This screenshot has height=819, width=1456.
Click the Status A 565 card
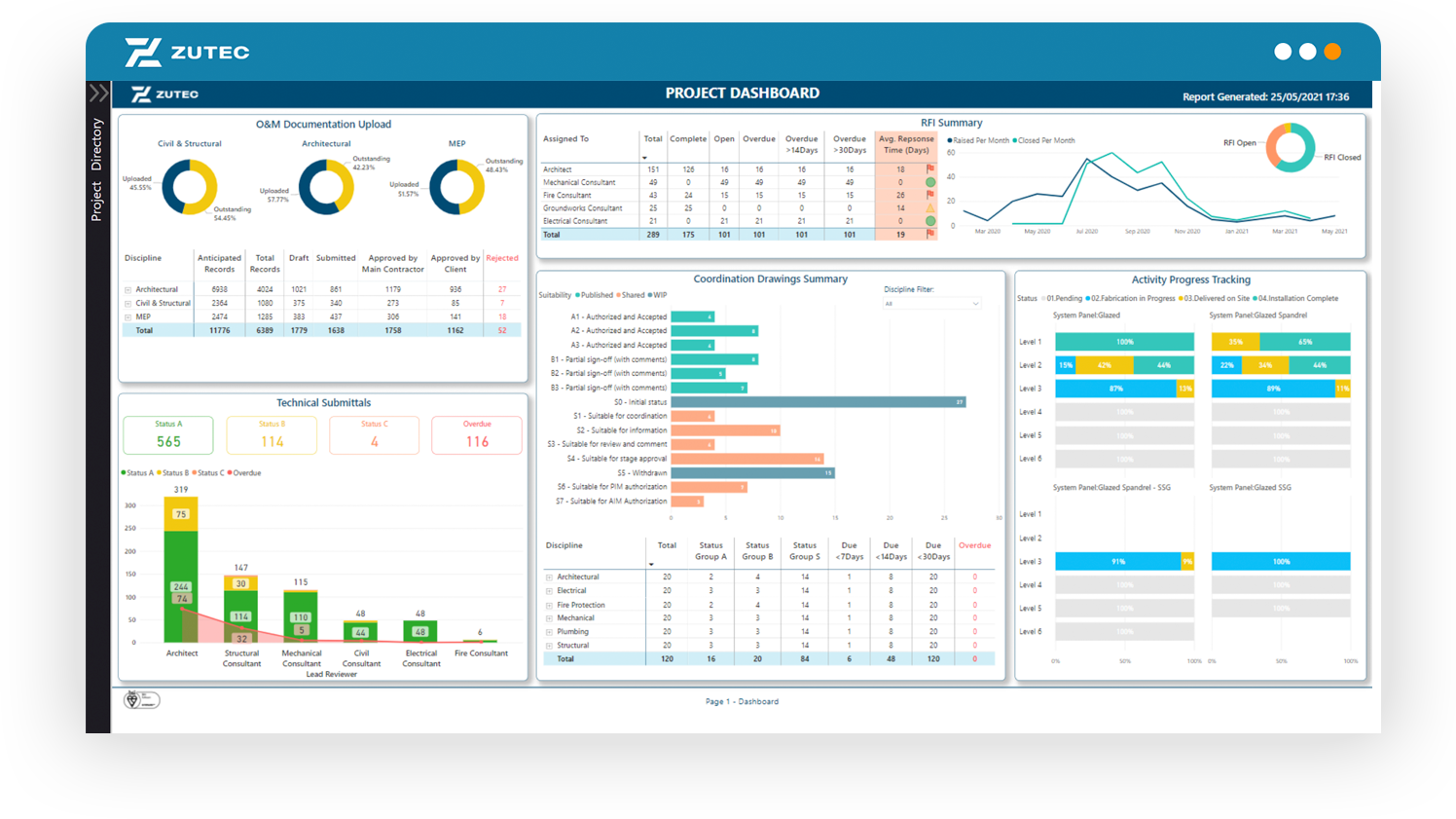point(168,435)
